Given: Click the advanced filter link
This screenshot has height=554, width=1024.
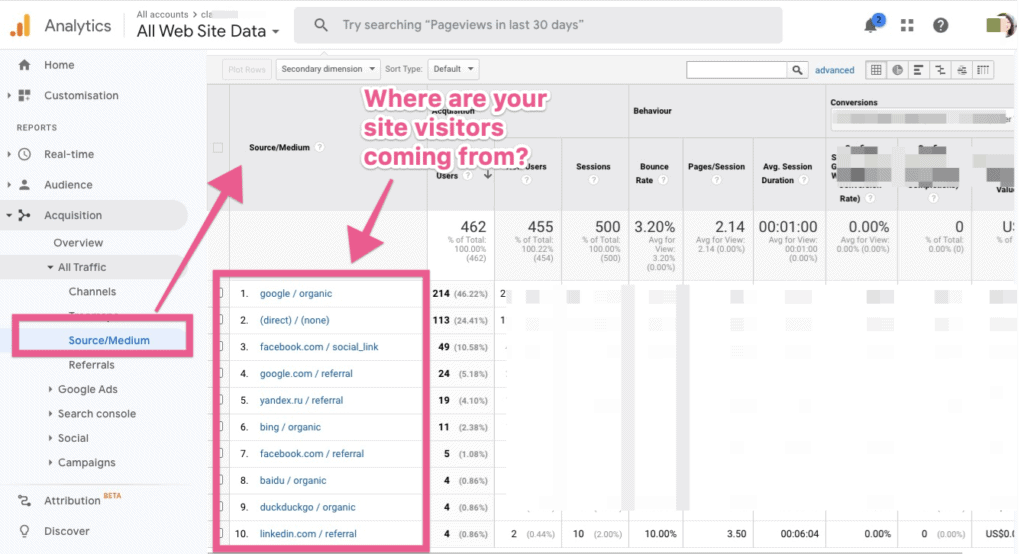Looking at the screenshot, I should (x=834, y=70).
